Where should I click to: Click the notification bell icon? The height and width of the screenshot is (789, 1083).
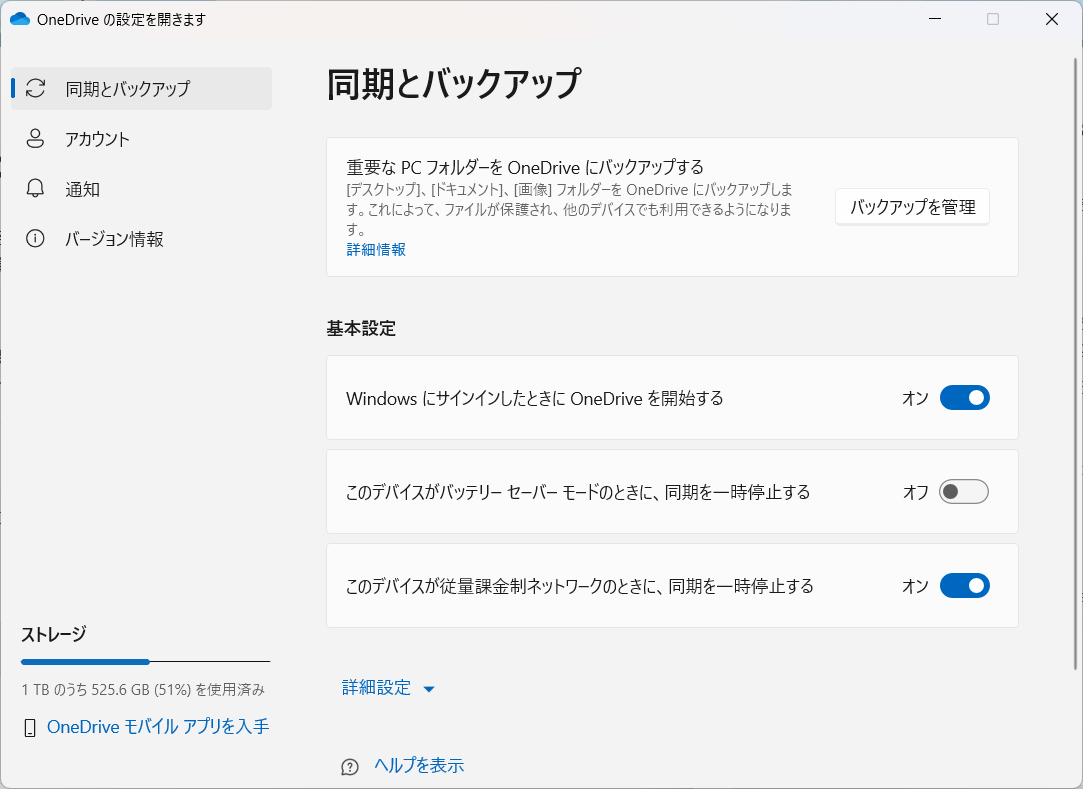point(35,188)
